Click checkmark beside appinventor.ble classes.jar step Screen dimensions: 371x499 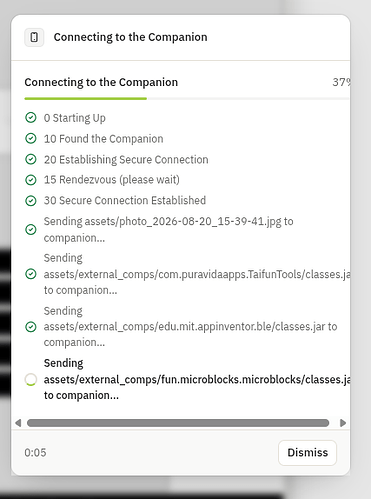pos(31,327)
